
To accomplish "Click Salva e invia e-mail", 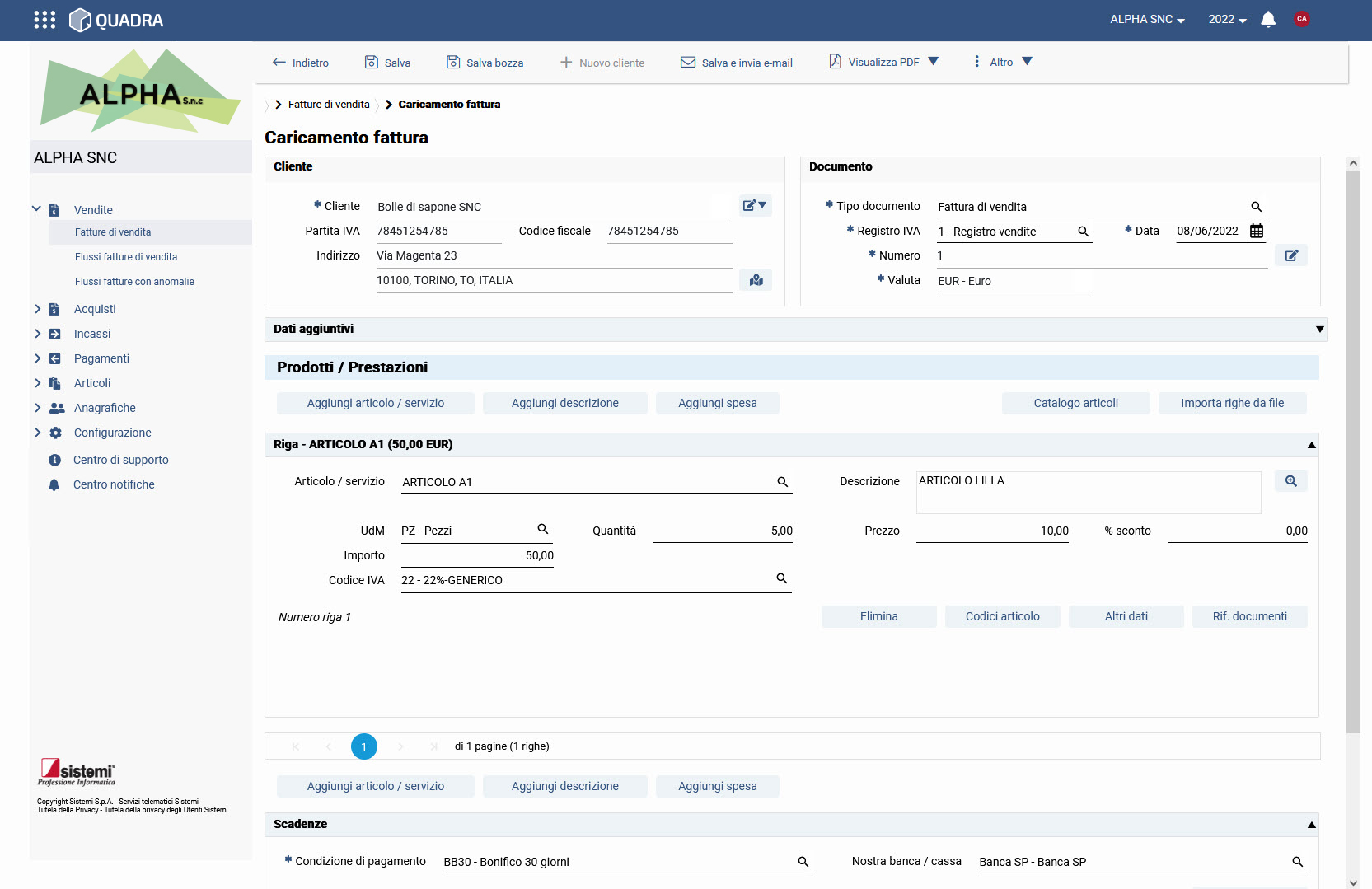I will 737,63.
